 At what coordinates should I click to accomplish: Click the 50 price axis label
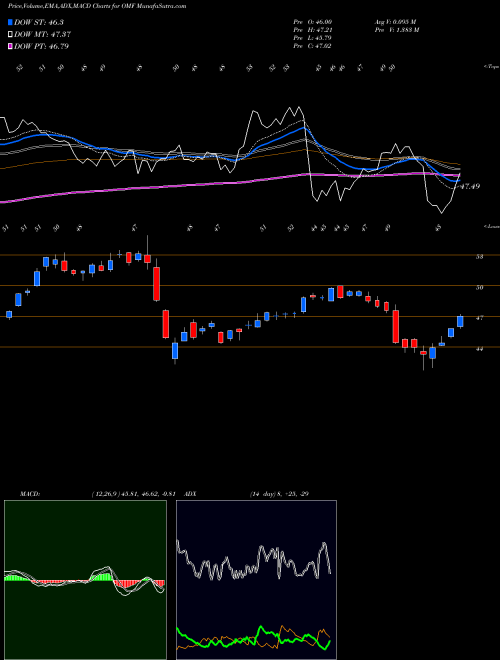479,287
